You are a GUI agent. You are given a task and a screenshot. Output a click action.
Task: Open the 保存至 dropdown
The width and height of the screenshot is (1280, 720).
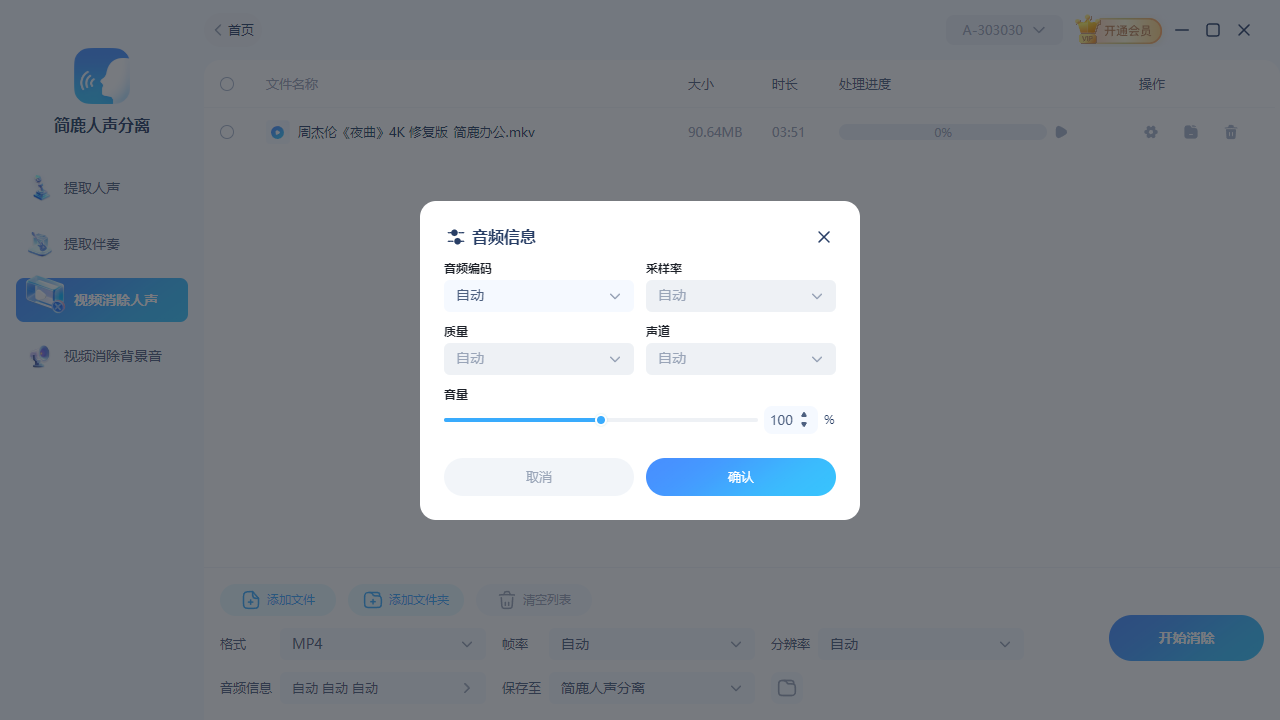click(x=651, y=688)
